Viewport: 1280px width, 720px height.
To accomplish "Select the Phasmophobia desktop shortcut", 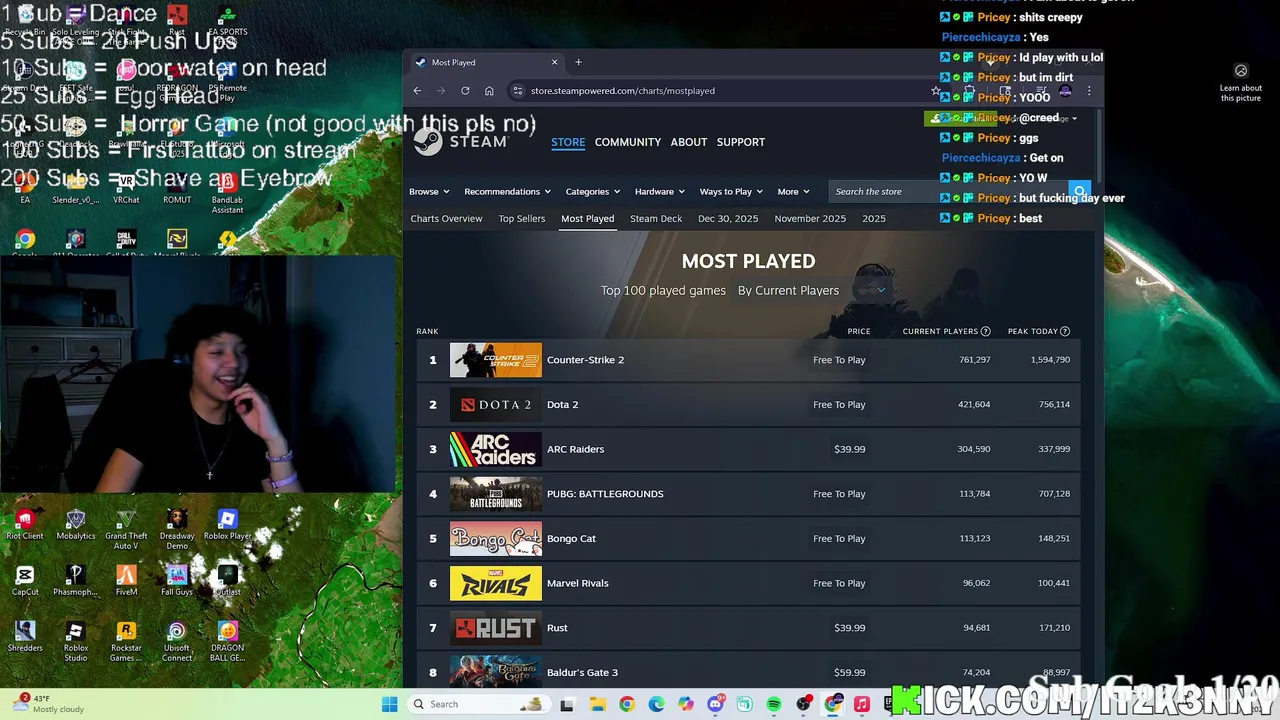I will pos(75,580).
